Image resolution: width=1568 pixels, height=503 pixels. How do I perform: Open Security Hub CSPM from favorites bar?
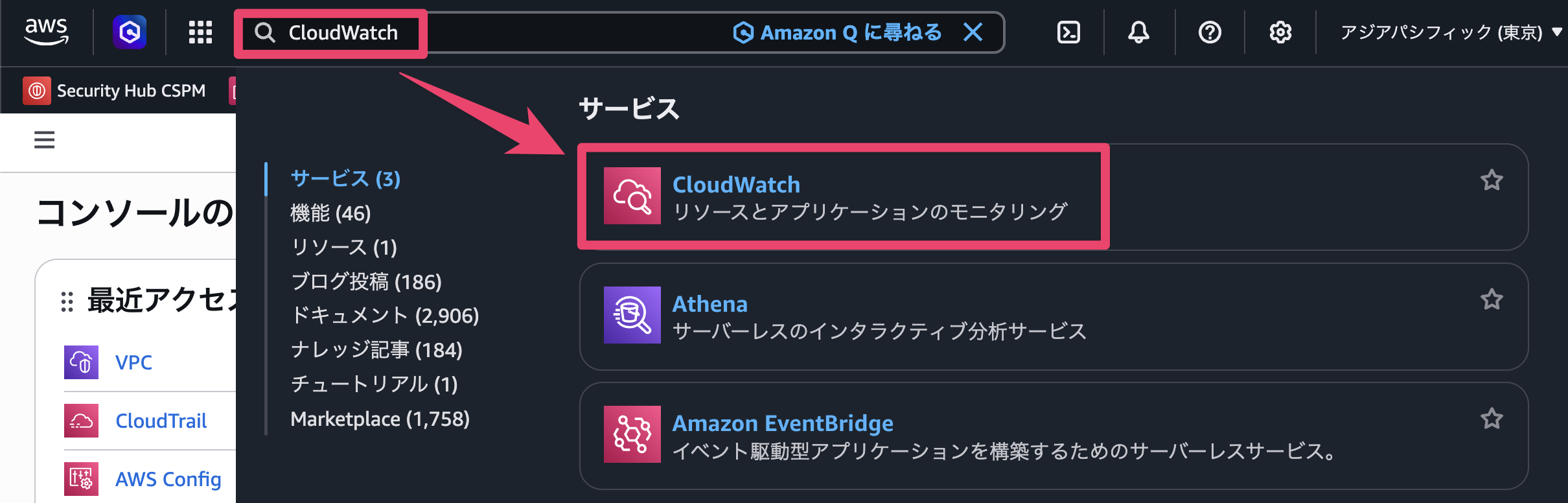(115, 90)
